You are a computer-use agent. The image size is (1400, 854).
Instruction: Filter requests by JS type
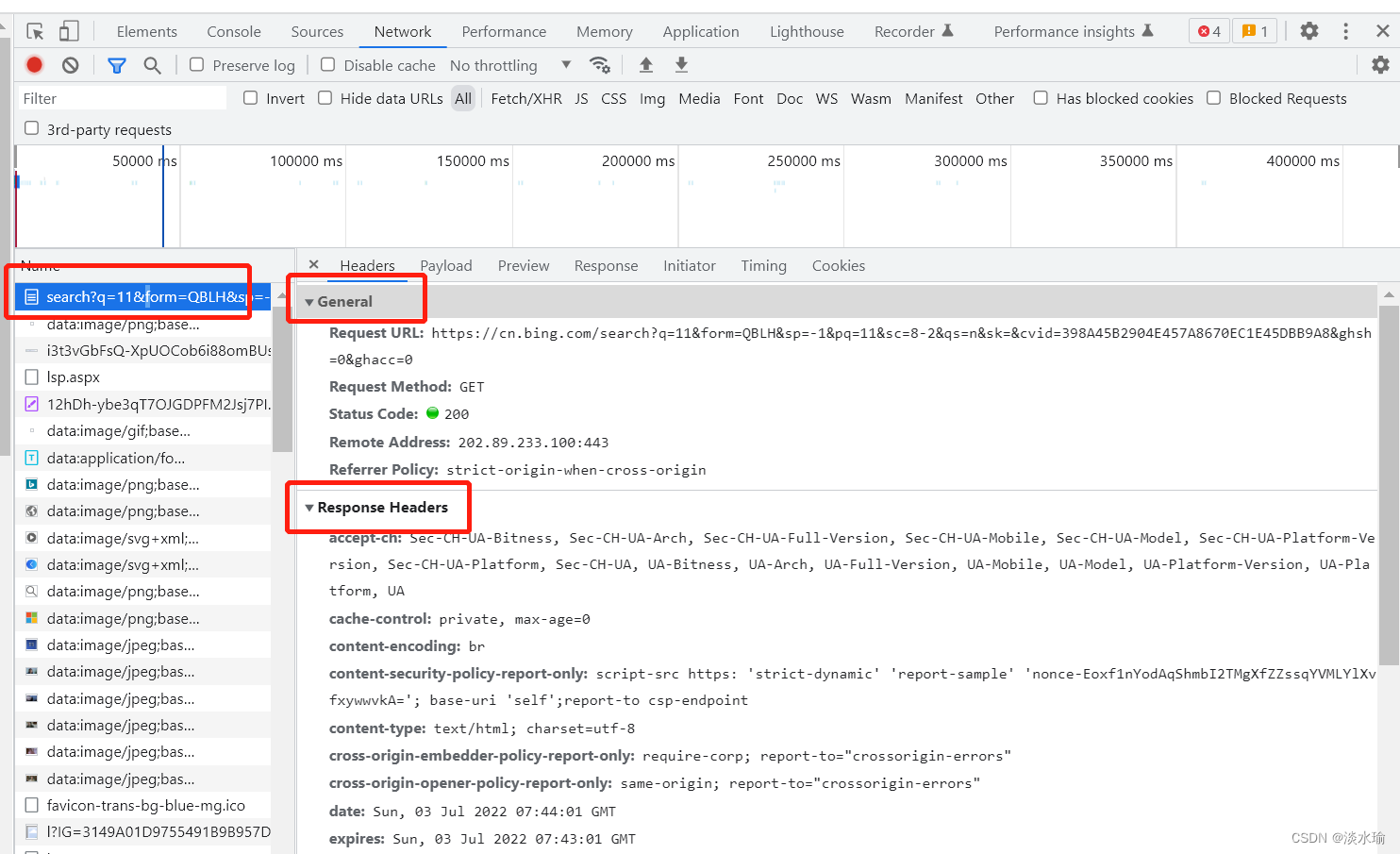[x=581, y=98]
